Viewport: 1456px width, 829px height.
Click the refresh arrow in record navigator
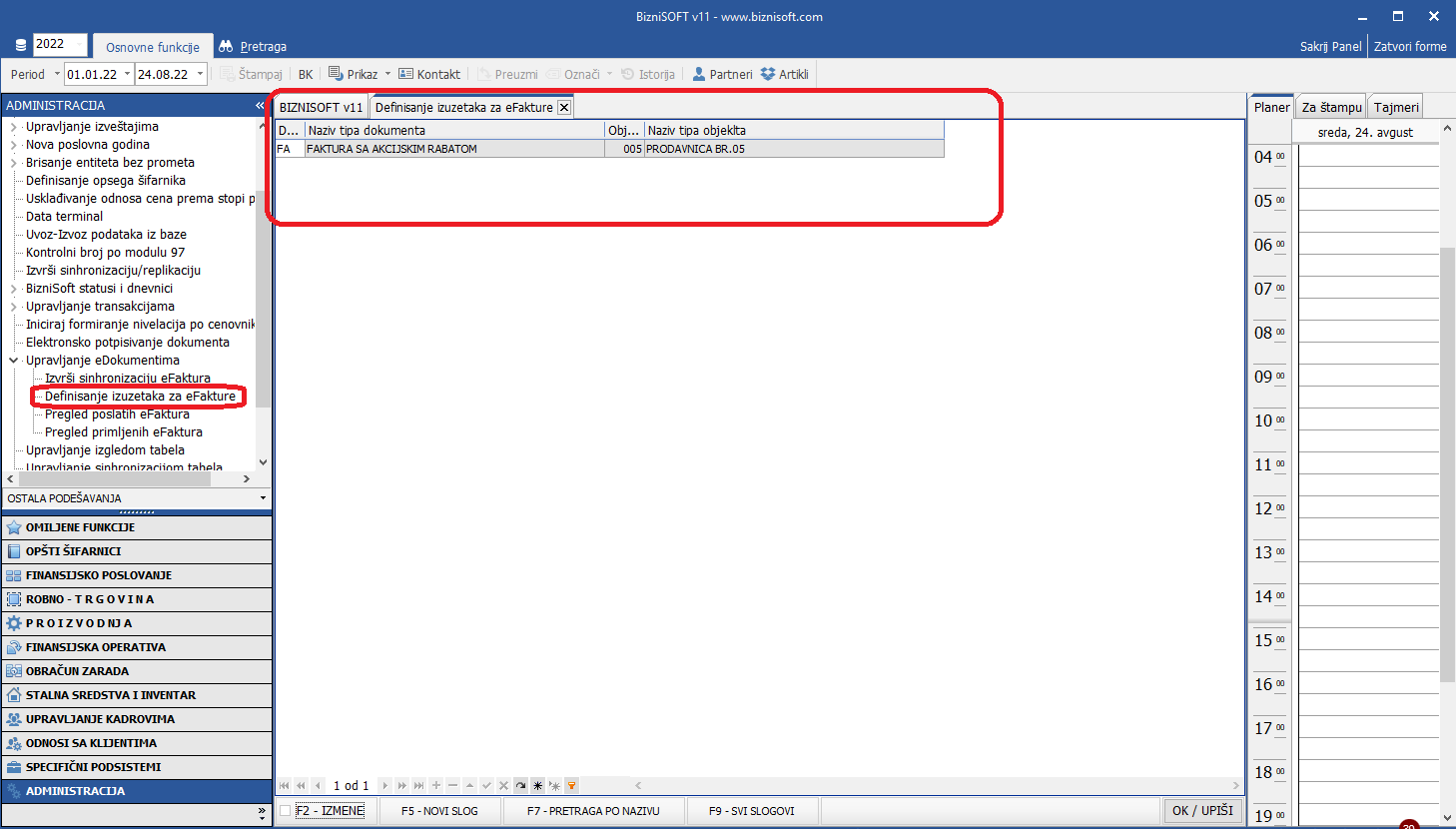coord(520,786)
